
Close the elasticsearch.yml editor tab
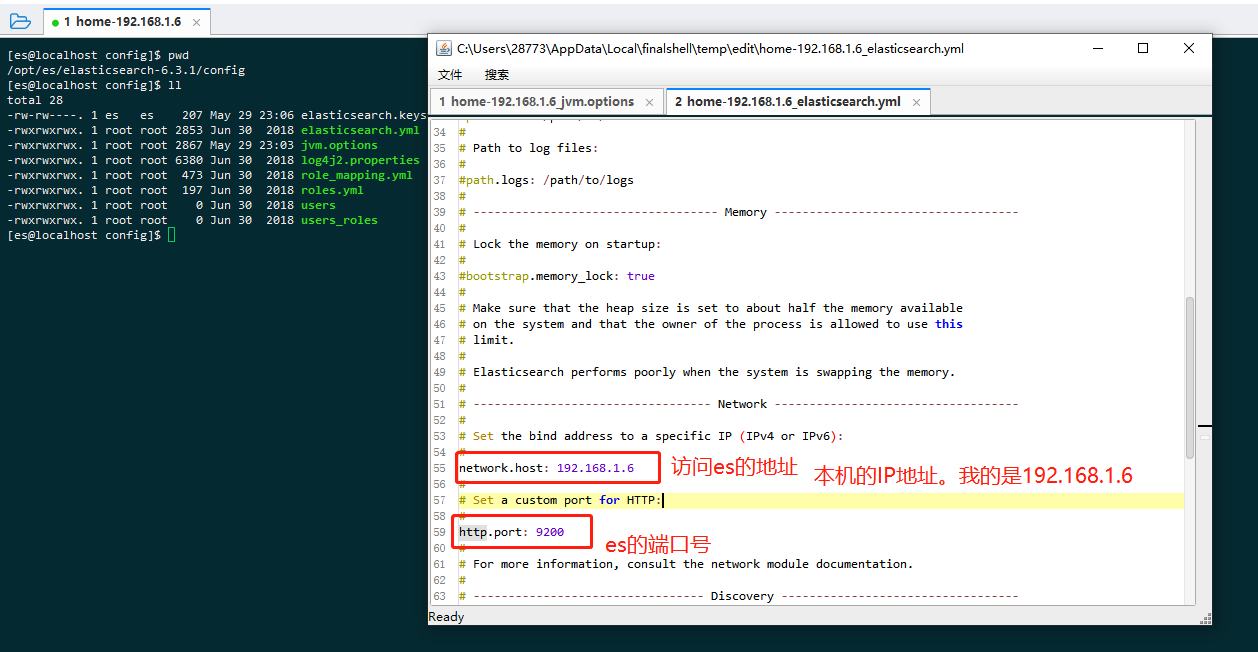click(x=916, y=102)
